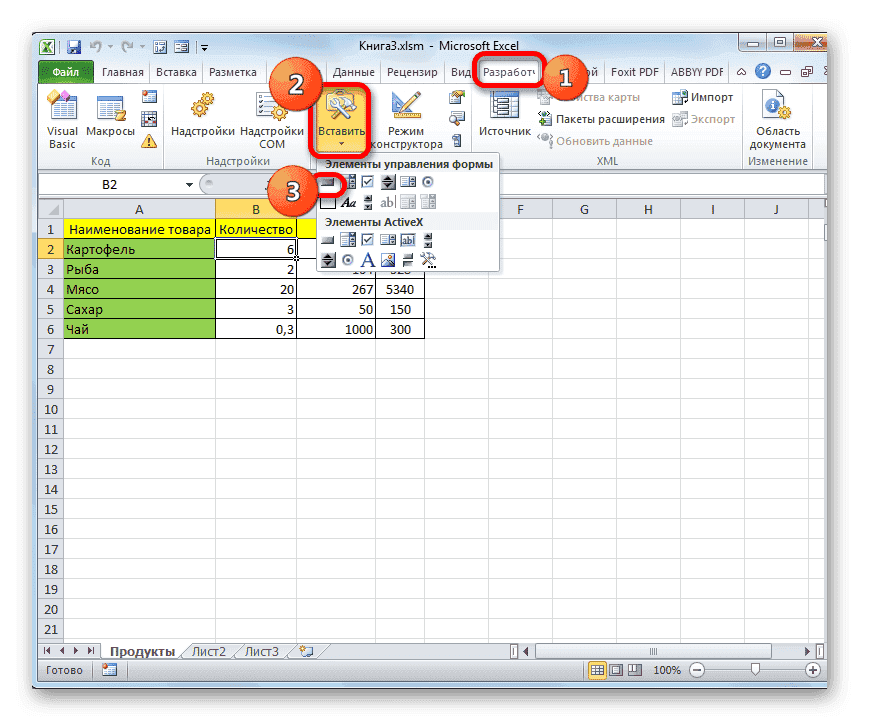Select the ActiveX text box control
This screenshot has height=721, width=875.
(x=408, y=239)
